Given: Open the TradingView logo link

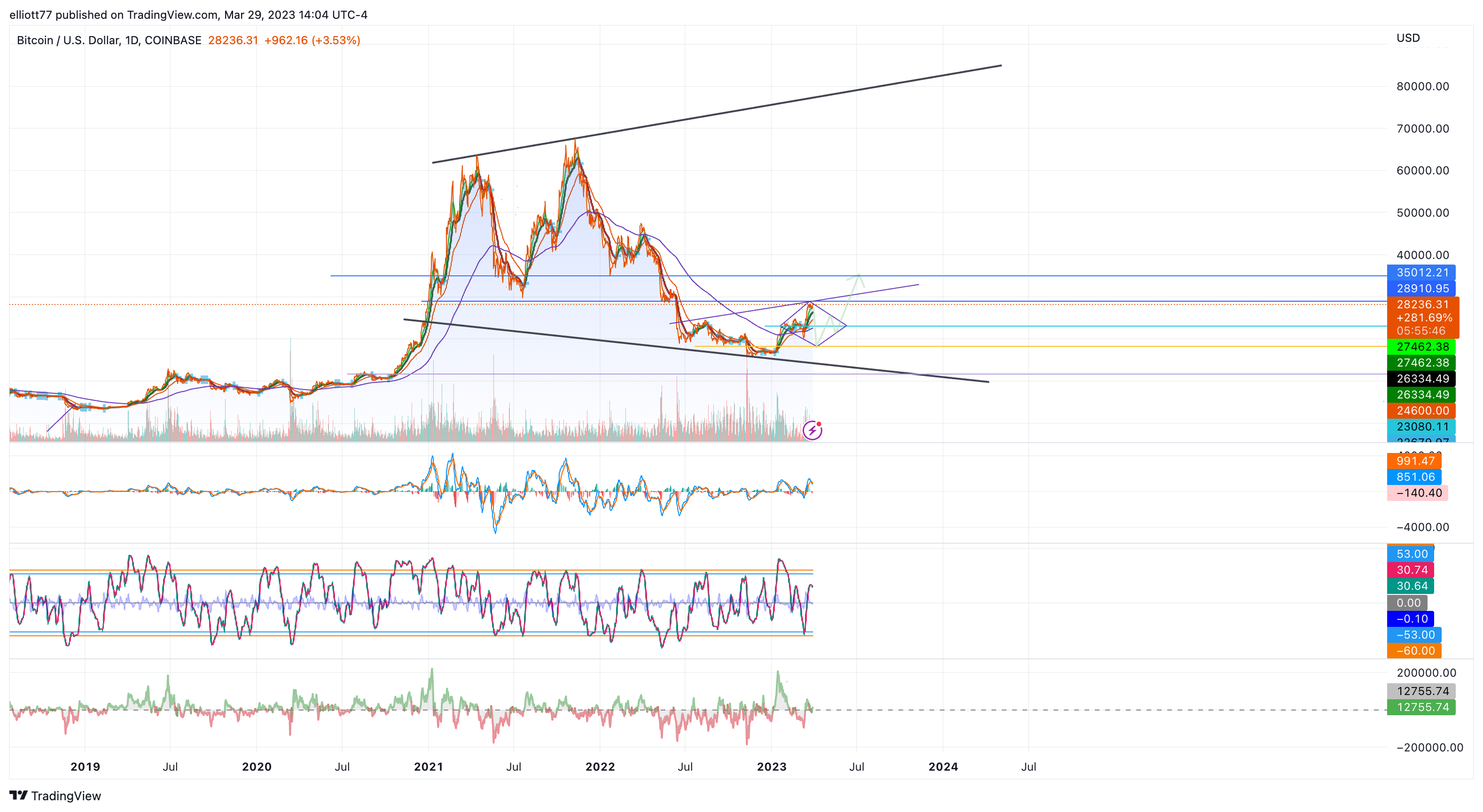Looking at the screenshot, I should 55,795.
